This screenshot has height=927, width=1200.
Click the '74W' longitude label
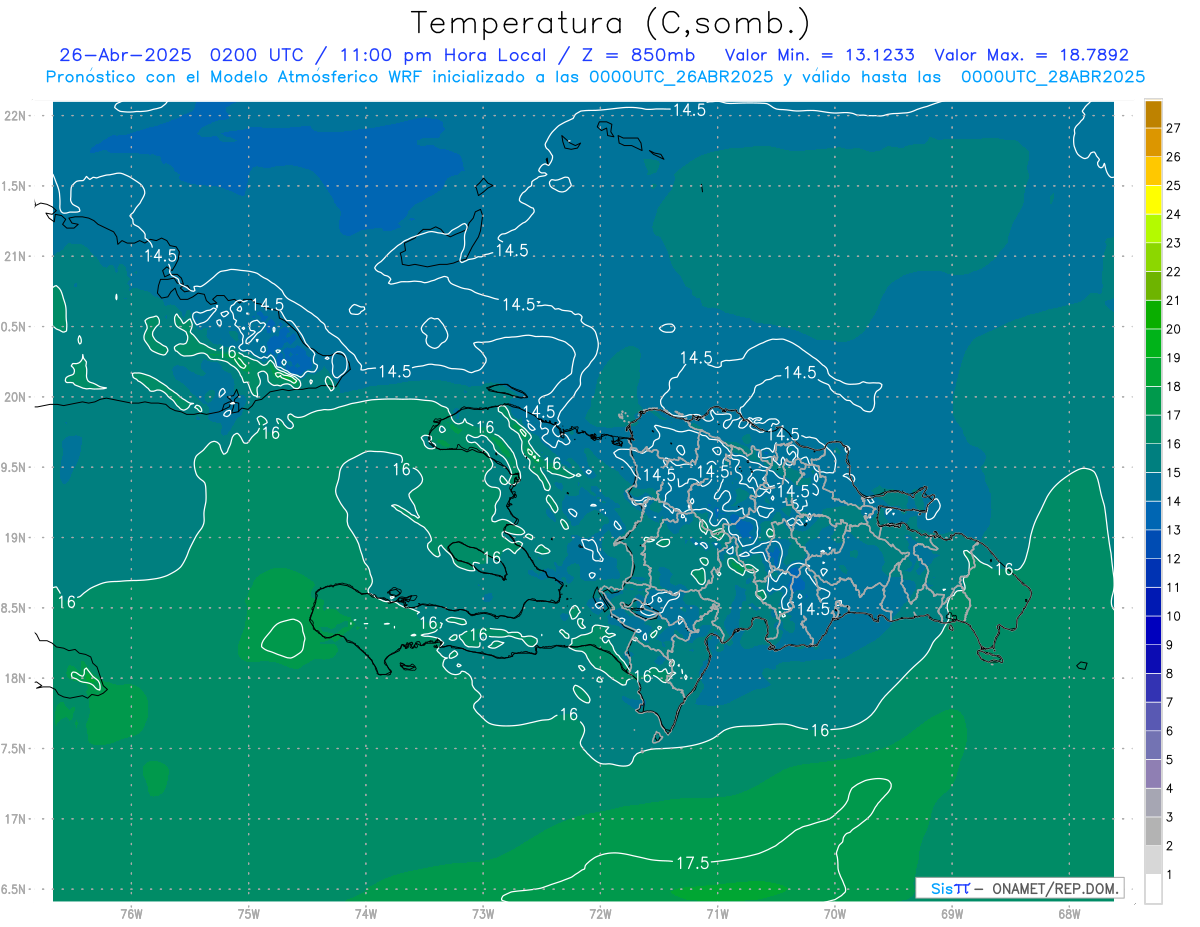tap(366, 914)
